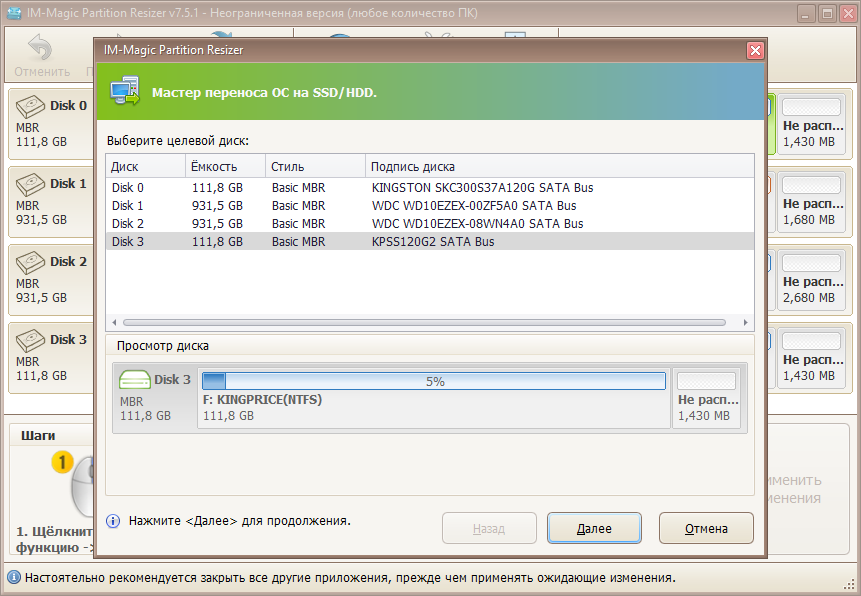Select main window unallocated 1,680 MB block
The width and height of the screenshot is (861, 596).
[812, 202]
